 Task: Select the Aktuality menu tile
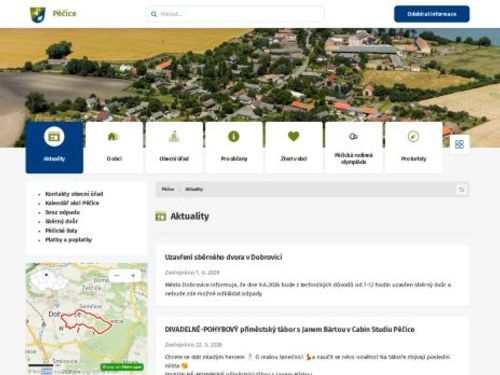point(54,147)
